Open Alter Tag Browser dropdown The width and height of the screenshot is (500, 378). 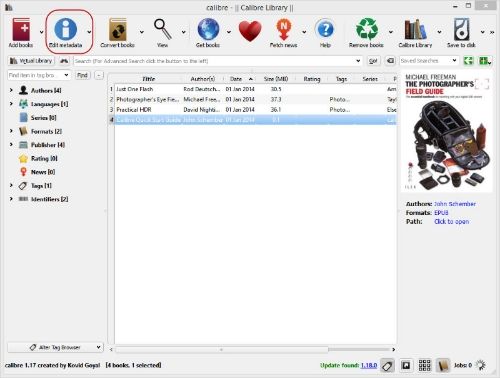[x=56, y=347]
